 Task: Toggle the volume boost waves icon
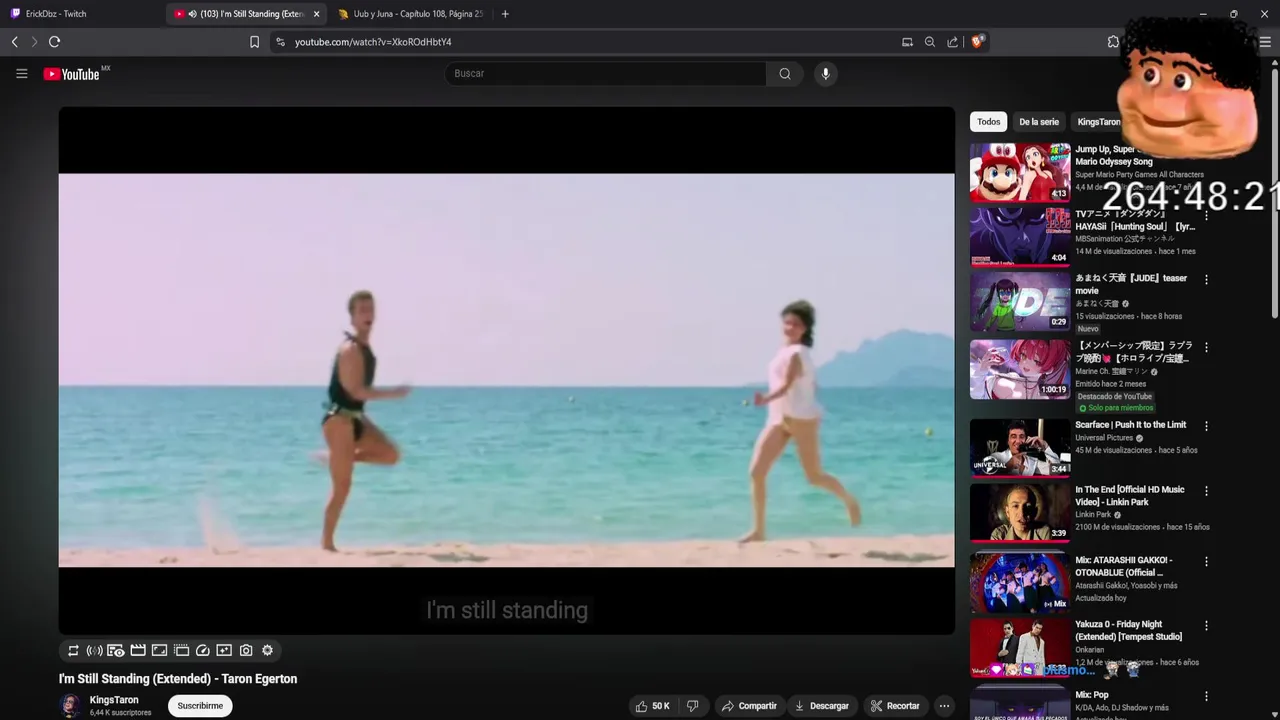point(94,650)
